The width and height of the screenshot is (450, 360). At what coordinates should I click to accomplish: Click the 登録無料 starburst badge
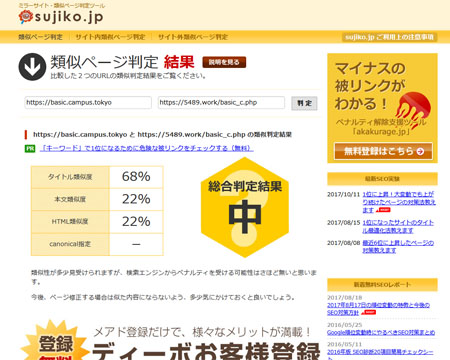(x=55, y=342)
